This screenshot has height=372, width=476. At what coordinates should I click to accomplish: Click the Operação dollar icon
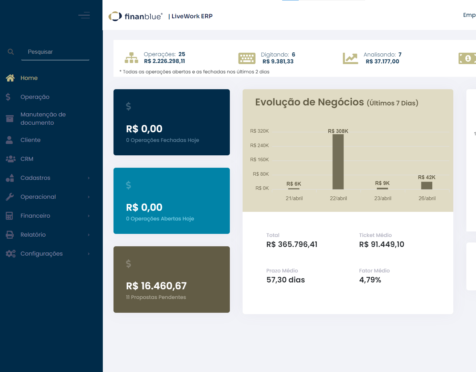click(8, 97)
